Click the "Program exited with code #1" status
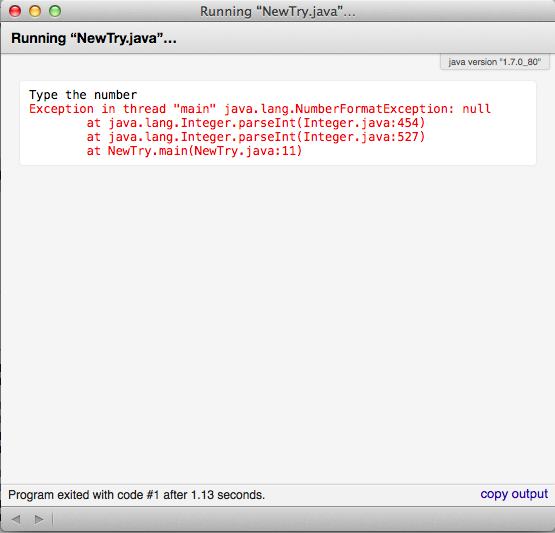555x533 pixels. pyautogui.click(x=136, y=495)
